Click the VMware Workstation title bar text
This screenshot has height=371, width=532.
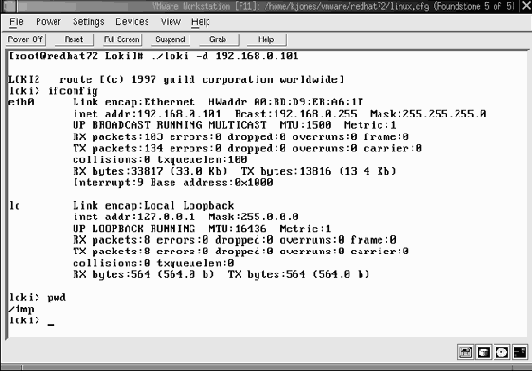tap(334, 6)
